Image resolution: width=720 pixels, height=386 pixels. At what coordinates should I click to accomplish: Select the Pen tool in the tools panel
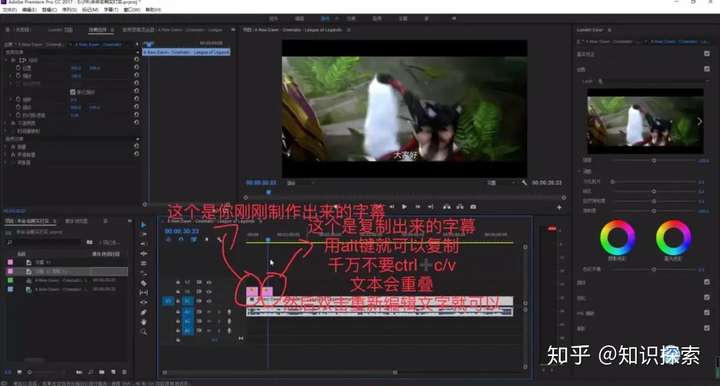pyautogui.click(x=144, y=312)
